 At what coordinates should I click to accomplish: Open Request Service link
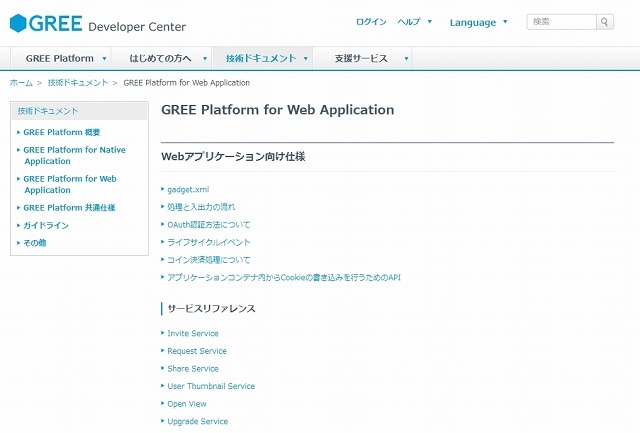(x=197, y=351)
